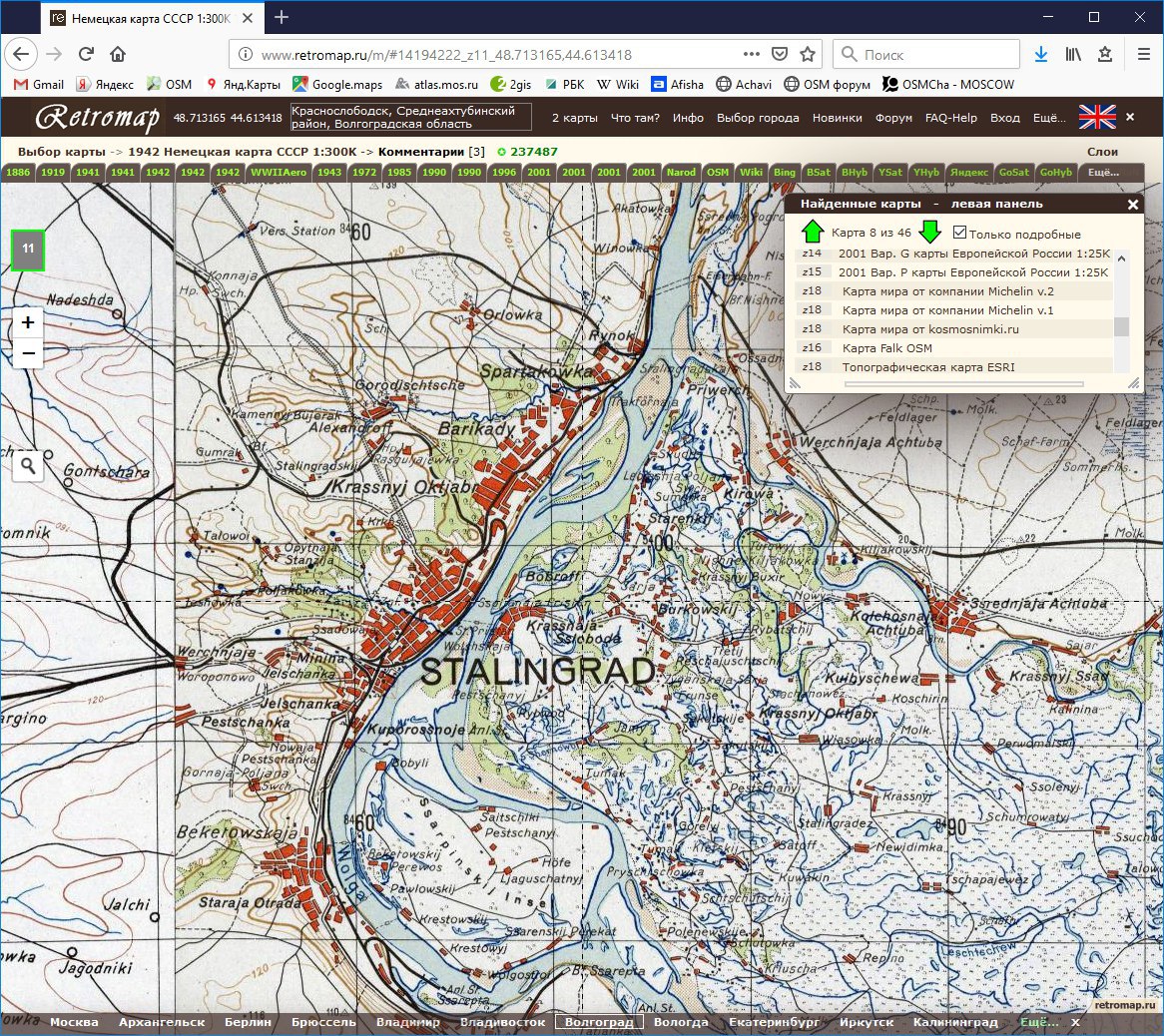Open the map search magnifier
The width and height of the screenshot is (1164, 1036).
coord(28,466)
